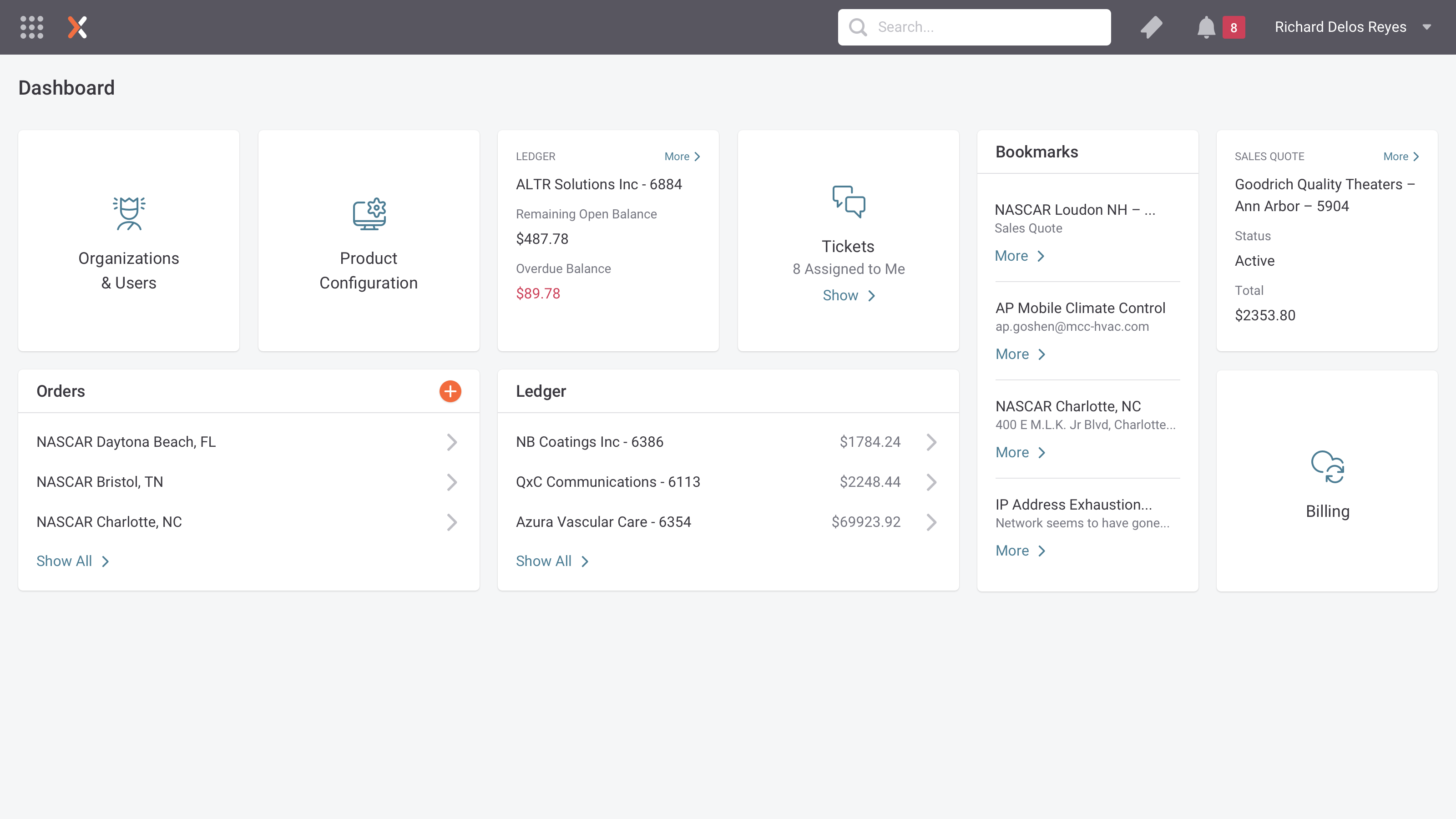Show assigned tickets
This screenshot has width=1456, height=819.
[x=849, y=296]
